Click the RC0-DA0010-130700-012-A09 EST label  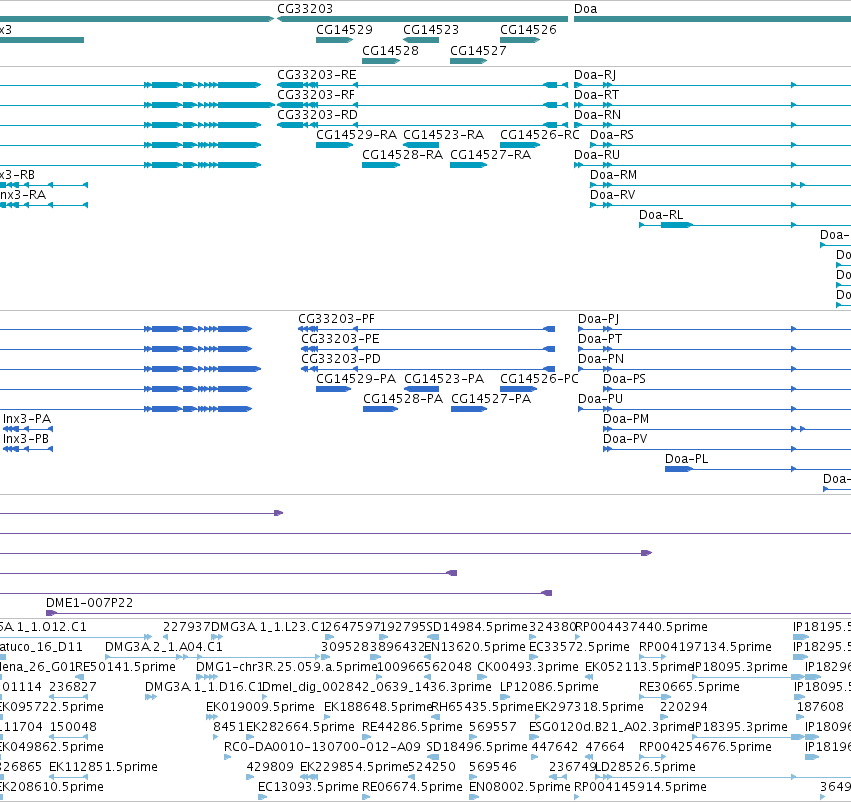(322, 747)
